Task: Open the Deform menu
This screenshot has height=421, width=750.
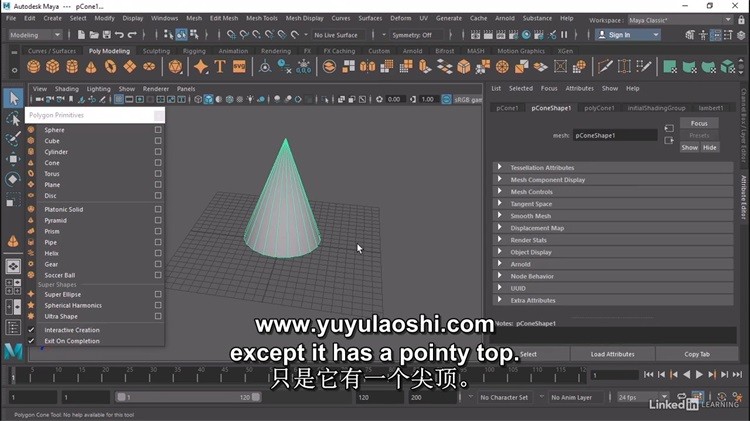Action: tap(400, 18)
